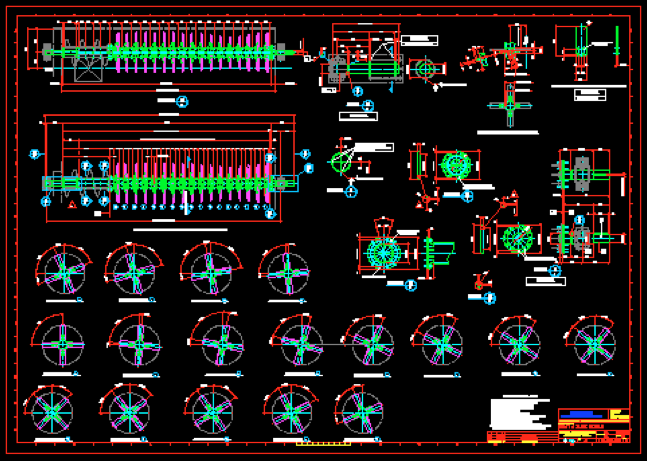The height and width of the screenshot is (461, 647).
Task: Click the blue marker beneath the motor drive detail
Action: pos(368,105)
